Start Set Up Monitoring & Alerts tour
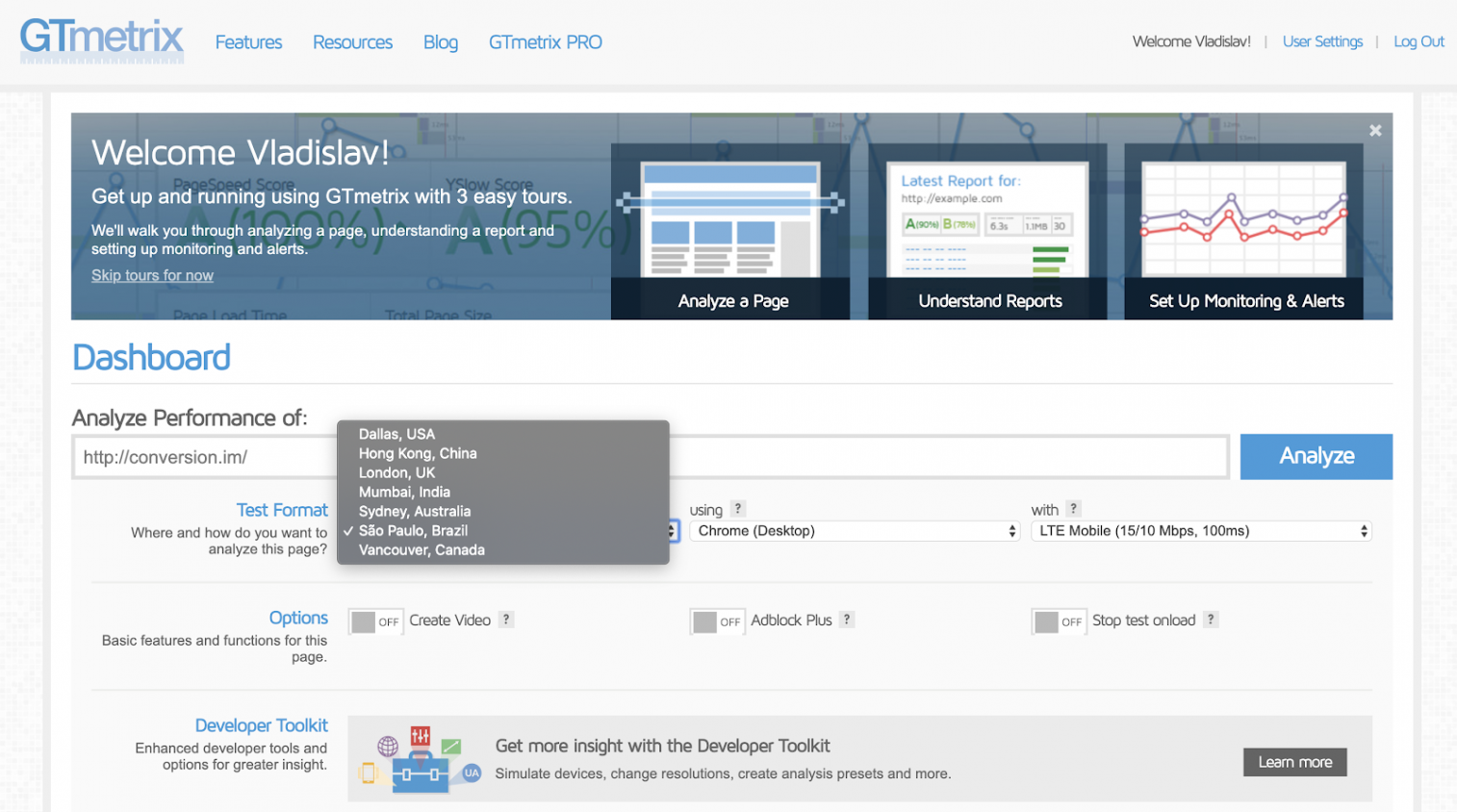 (x=1244, y=232)
